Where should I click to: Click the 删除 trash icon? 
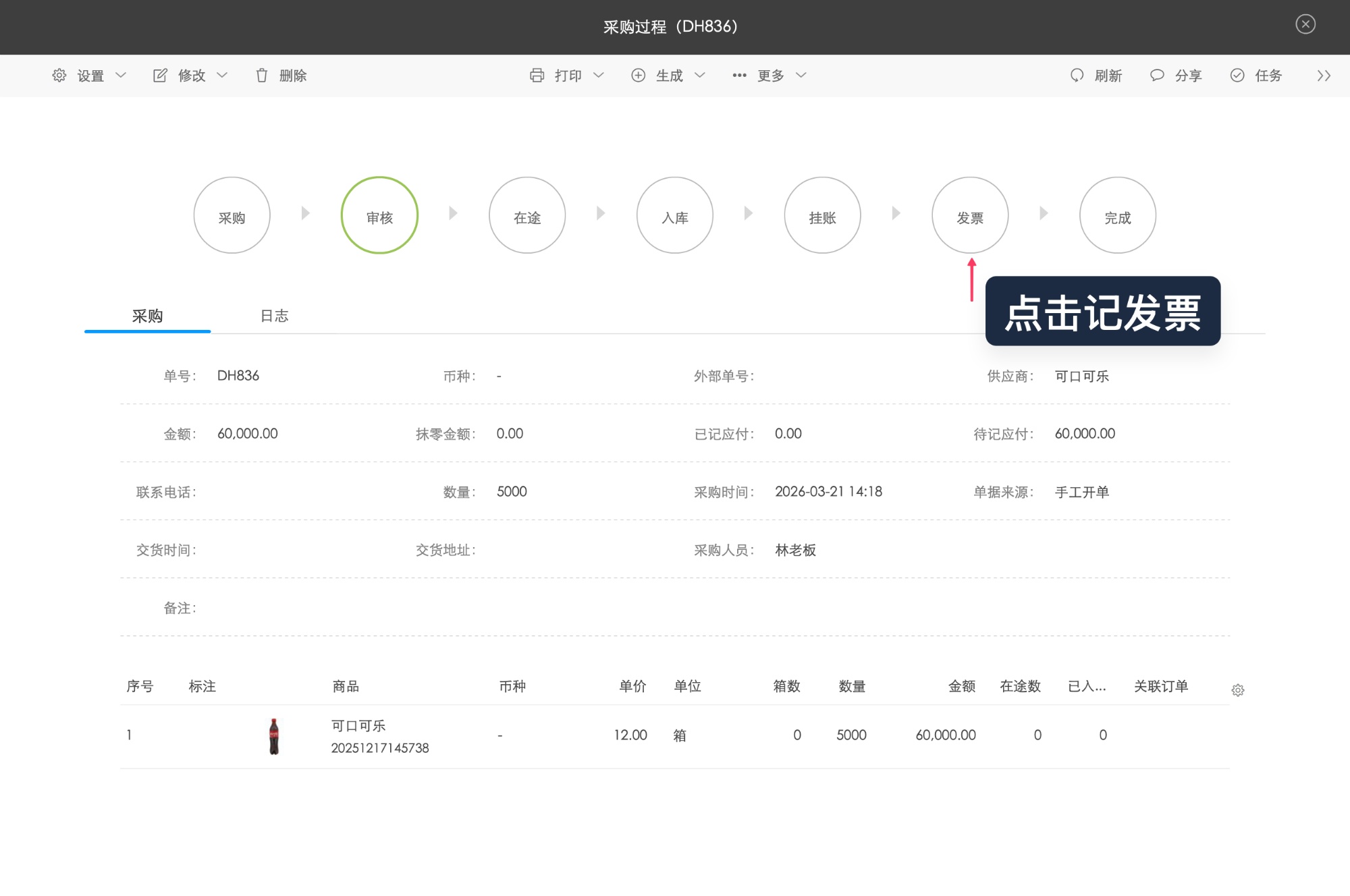[263, 76]
